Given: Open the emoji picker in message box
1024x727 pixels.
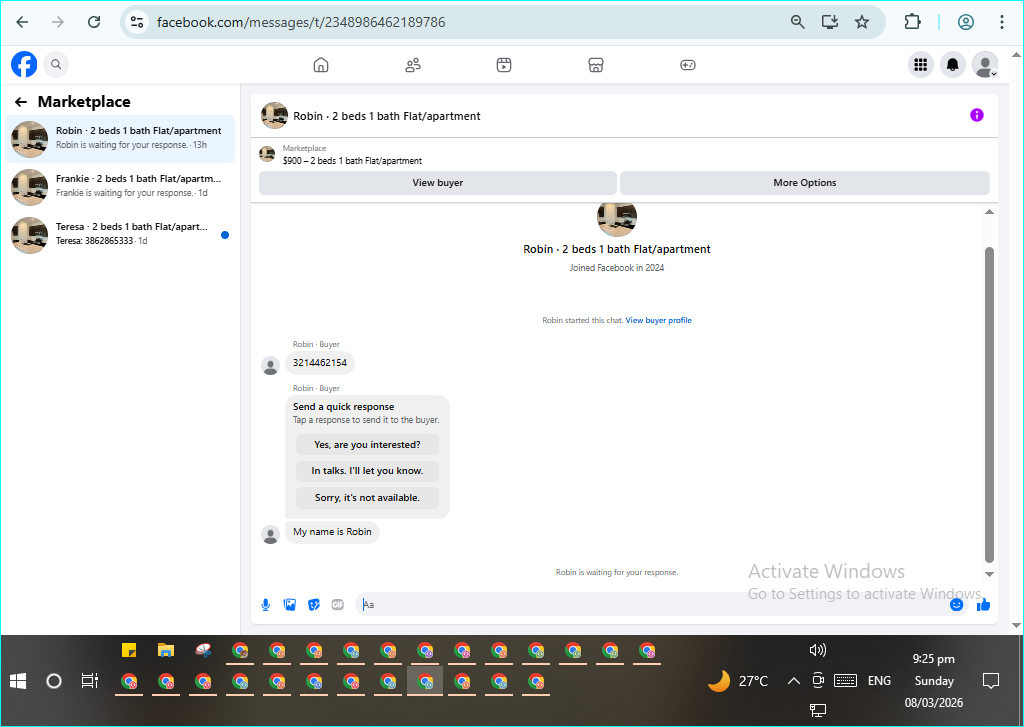Looking at the screenshot, I should click(x=957, y=605).
